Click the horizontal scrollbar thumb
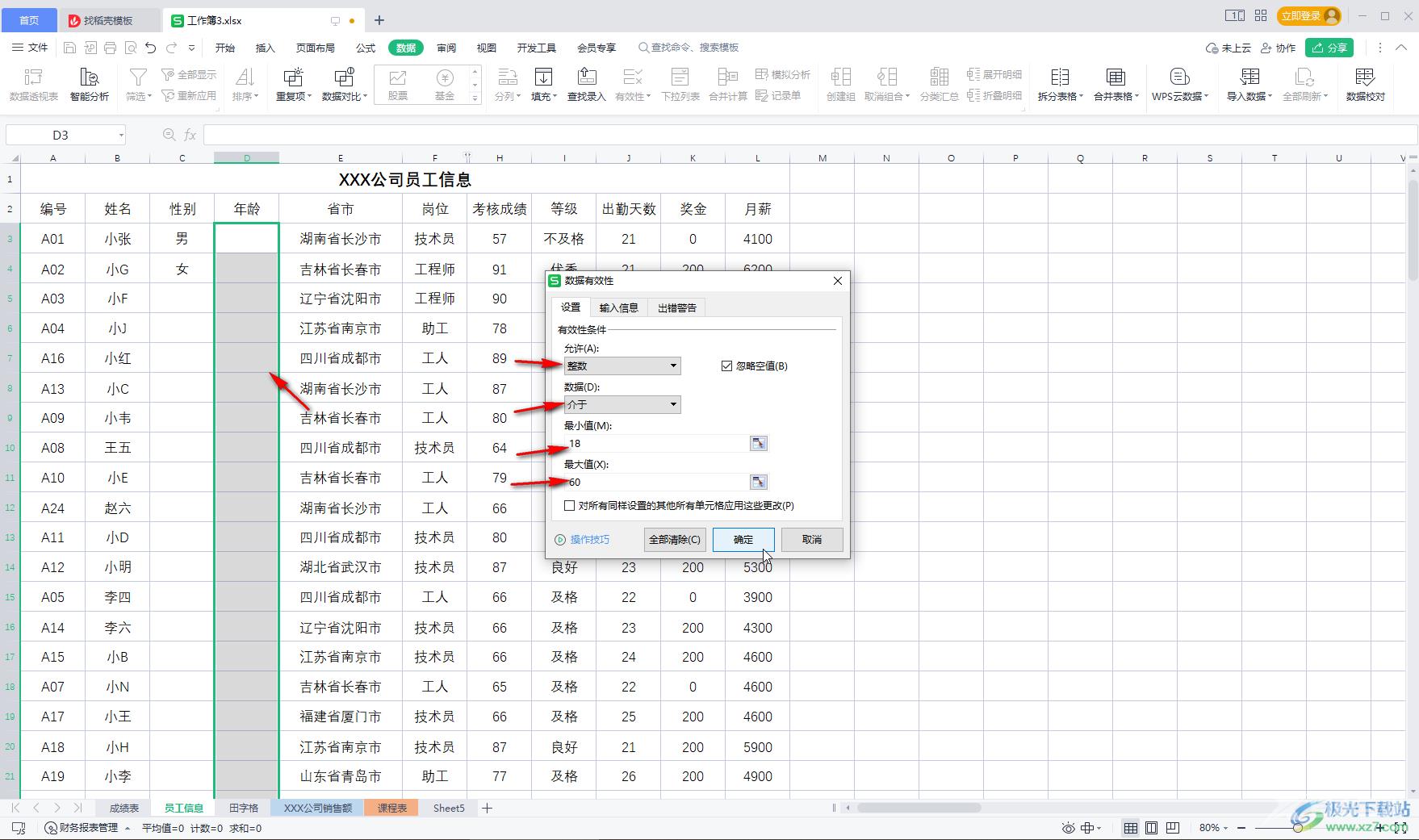 point(919,808)
